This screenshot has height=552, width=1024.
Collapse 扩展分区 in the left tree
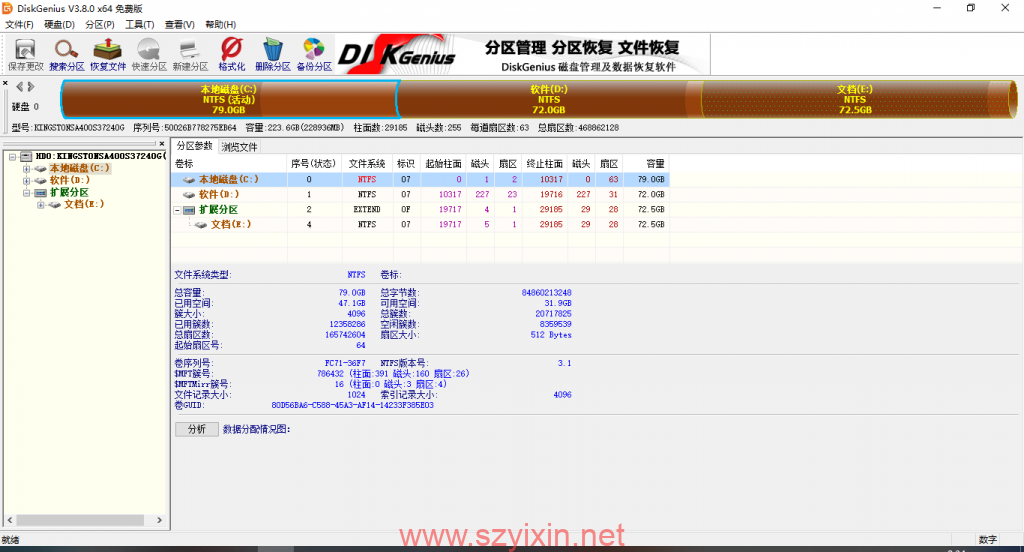pyautogui.click(x=27, y=193)
